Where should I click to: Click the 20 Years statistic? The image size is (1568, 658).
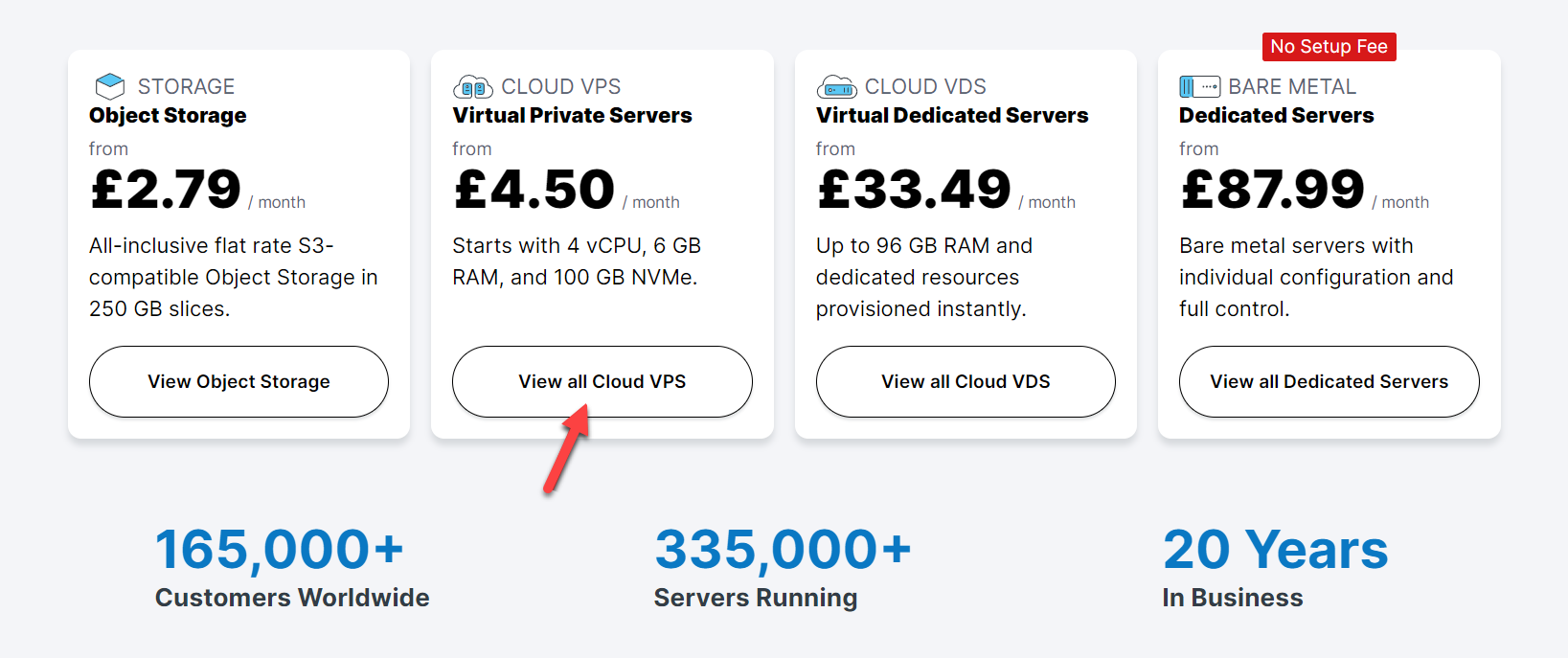(1275, 551)
